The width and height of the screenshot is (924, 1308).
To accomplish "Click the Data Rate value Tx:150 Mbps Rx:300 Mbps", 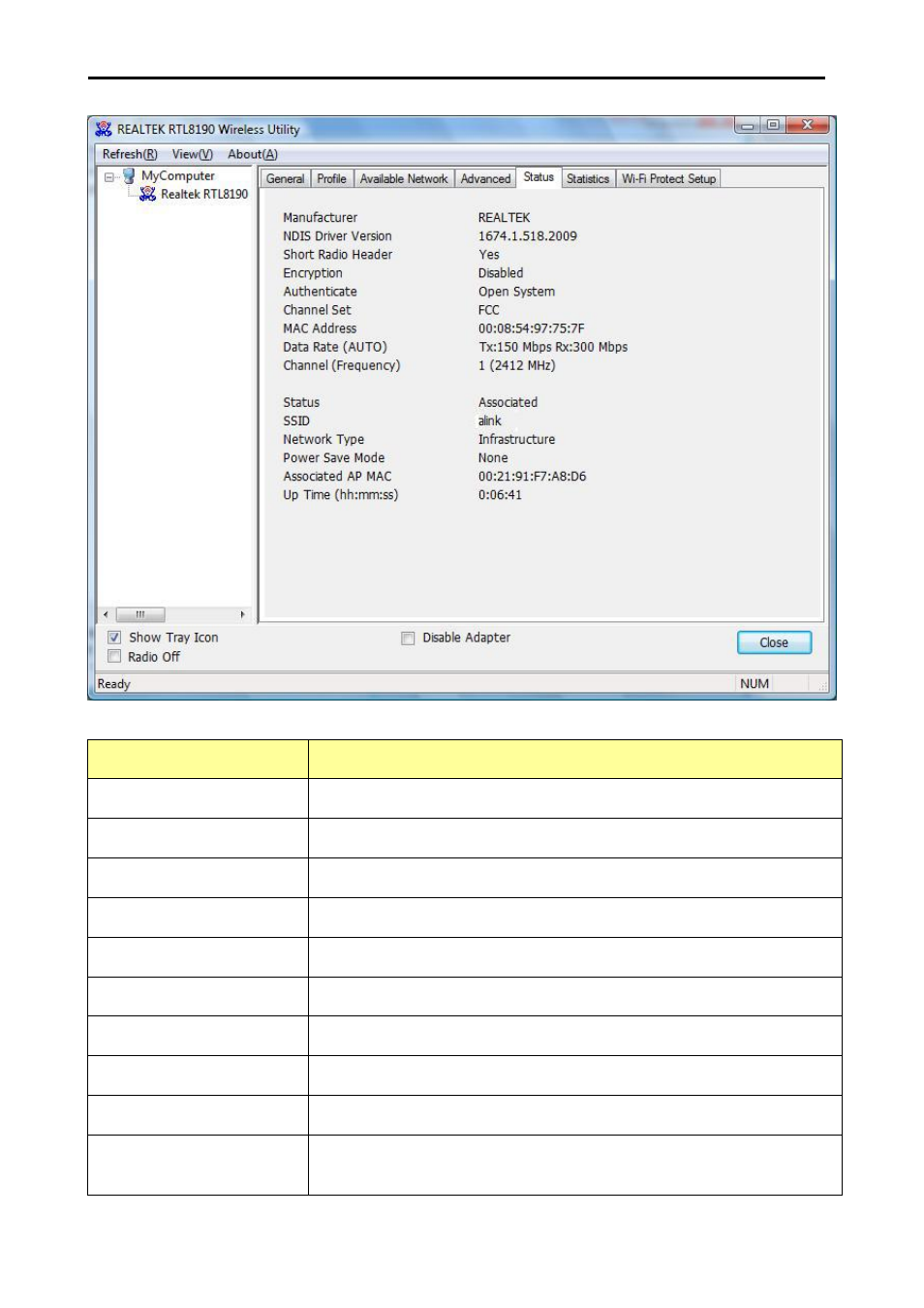I will point(553,347).
